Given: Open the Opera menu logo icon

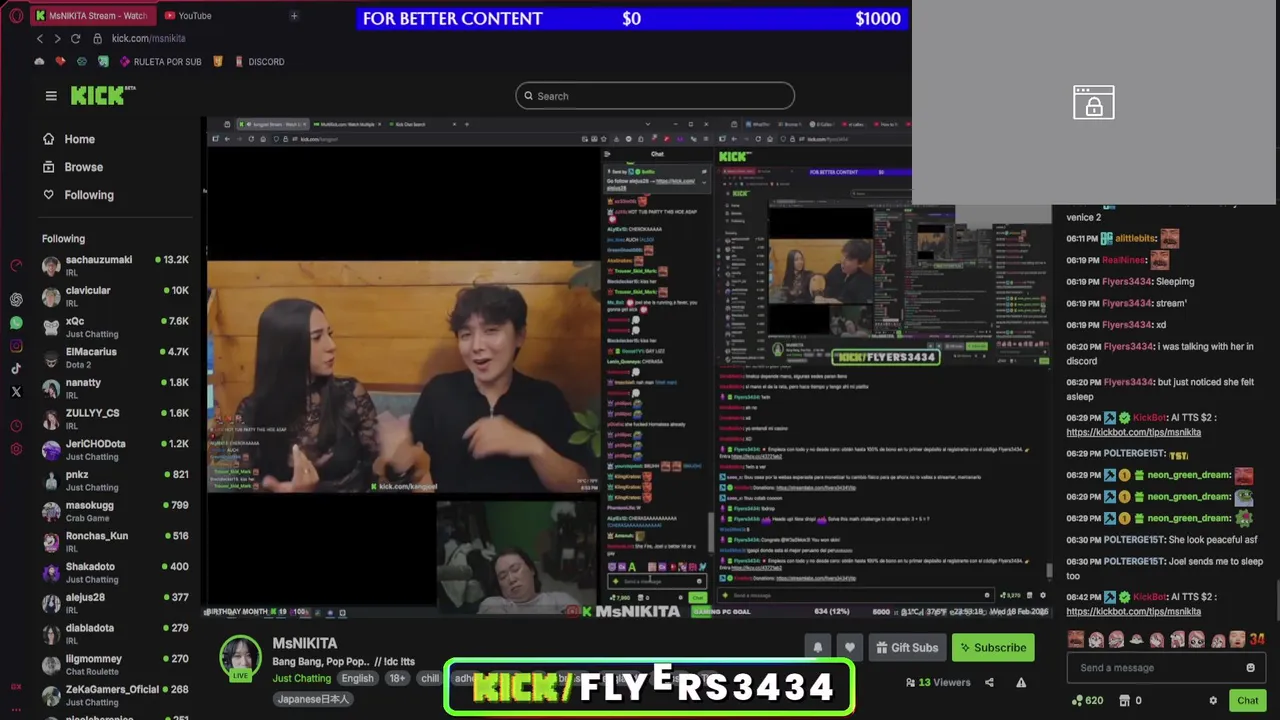Looking at the screenshot, I should coord(16,15).
